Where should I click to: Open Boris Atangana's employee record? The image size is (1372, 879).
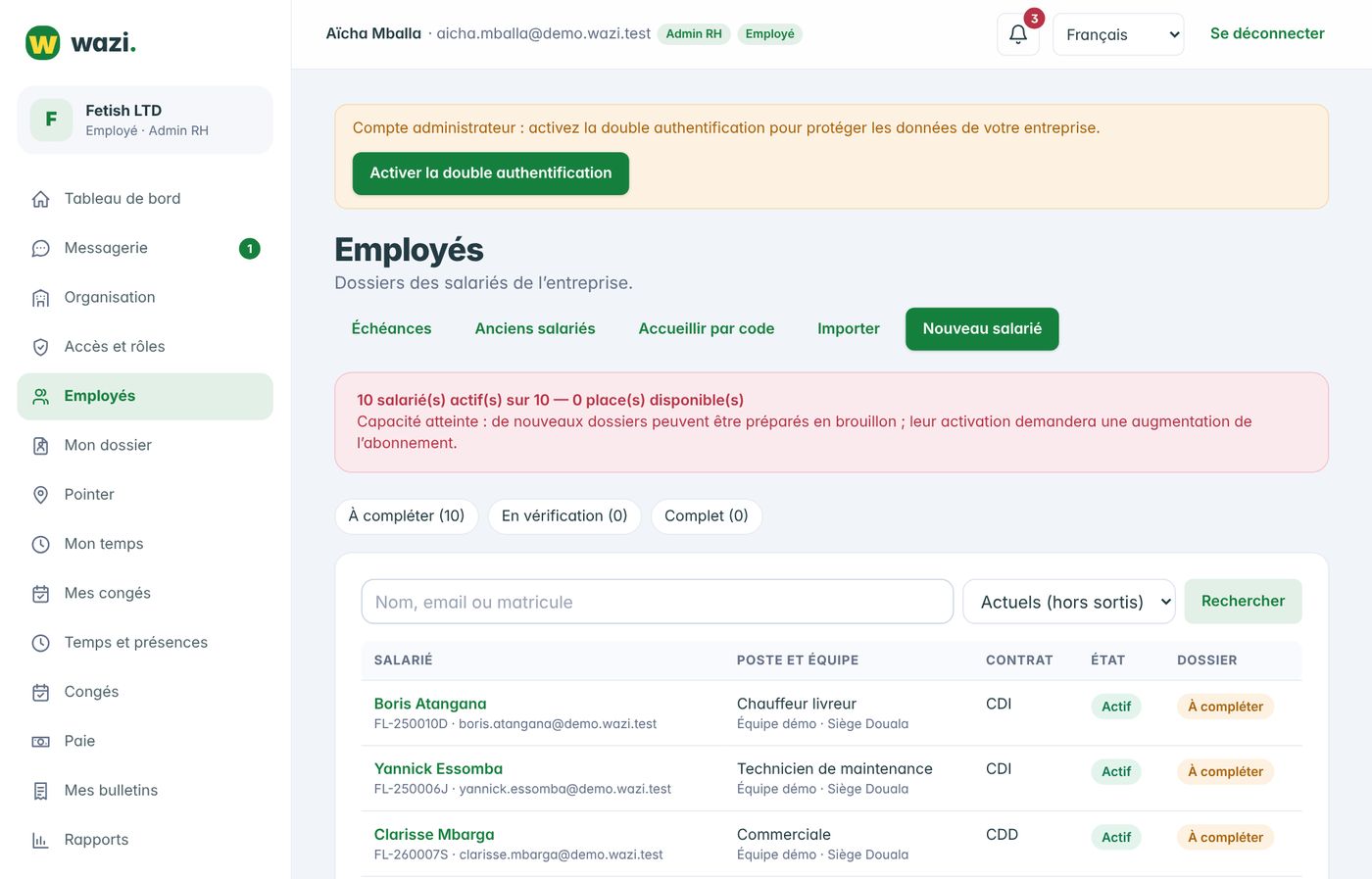point(430,704)
